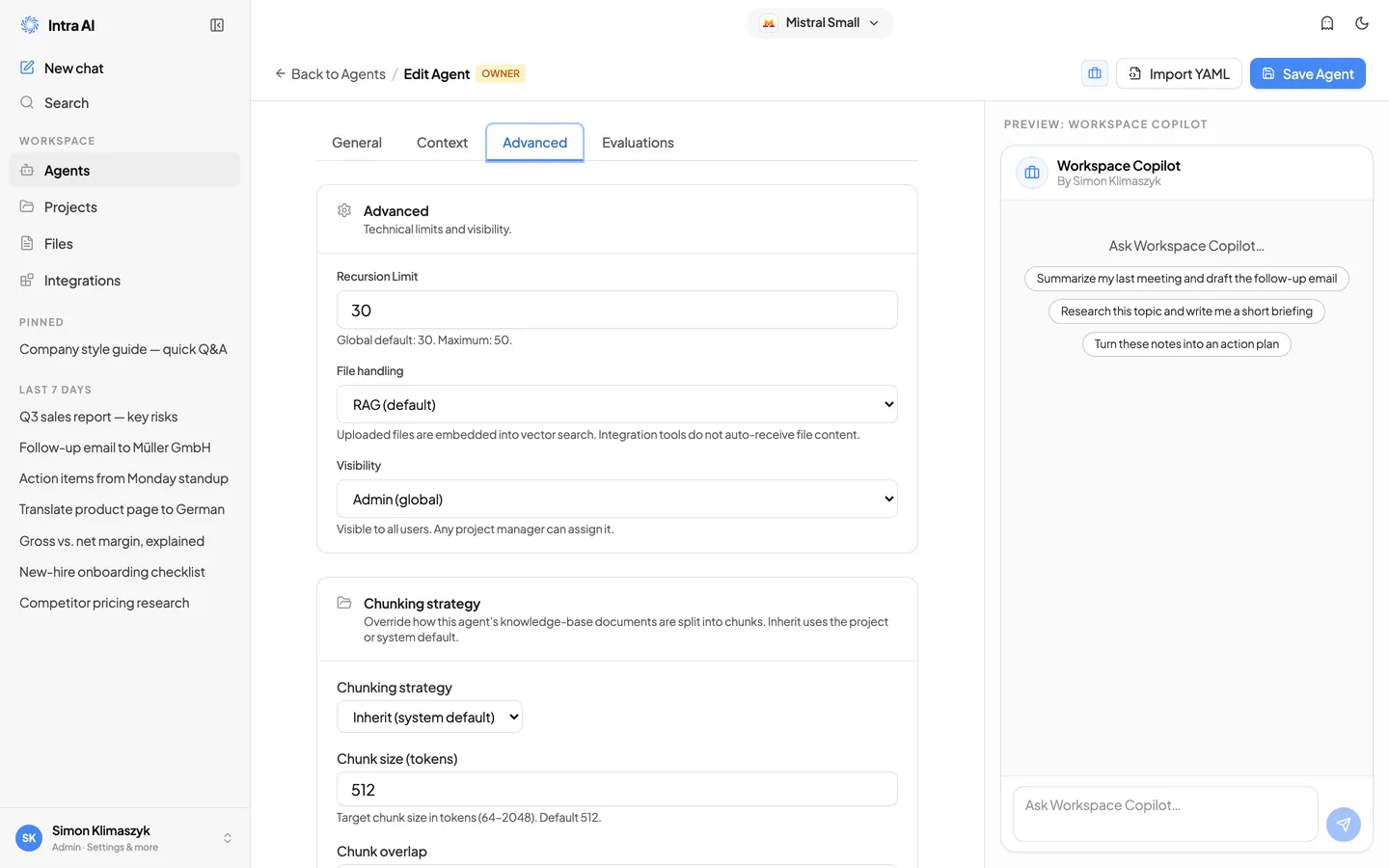Open Agents in workspace menu
Screen dimensions: 1389x868
point(125,170)
